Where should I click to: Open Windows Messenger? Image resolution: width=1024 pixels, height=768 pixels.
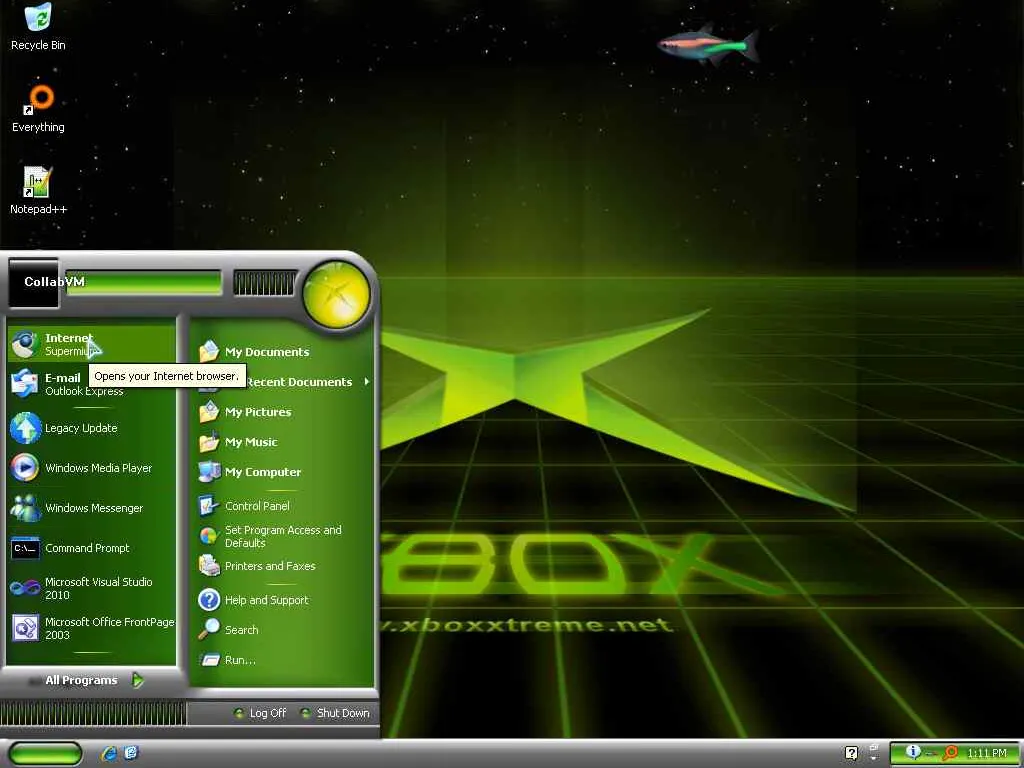(x=91, y=507)
